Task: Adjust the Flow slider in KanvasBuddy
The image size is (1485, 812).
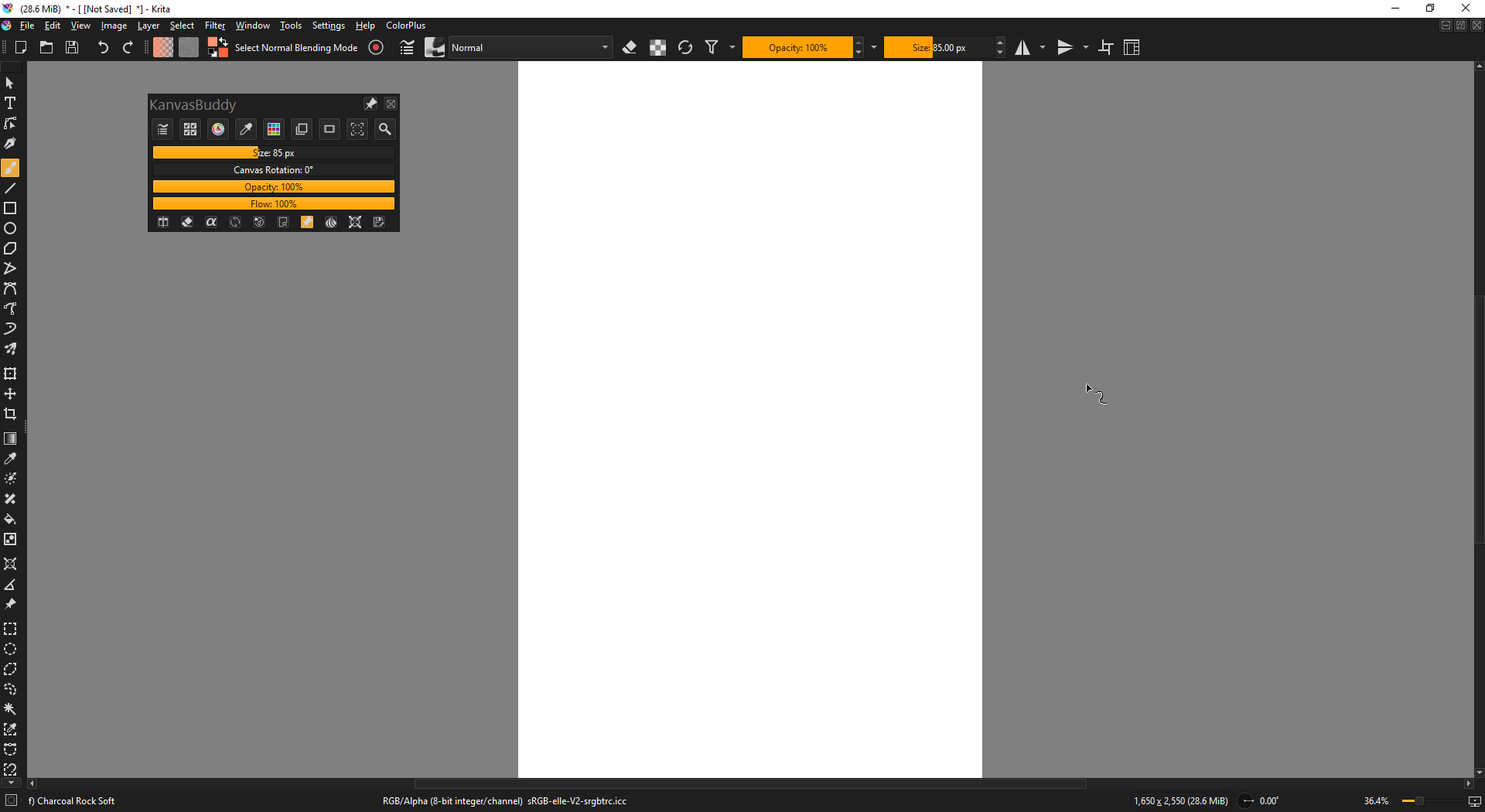Action: point(273,204)
